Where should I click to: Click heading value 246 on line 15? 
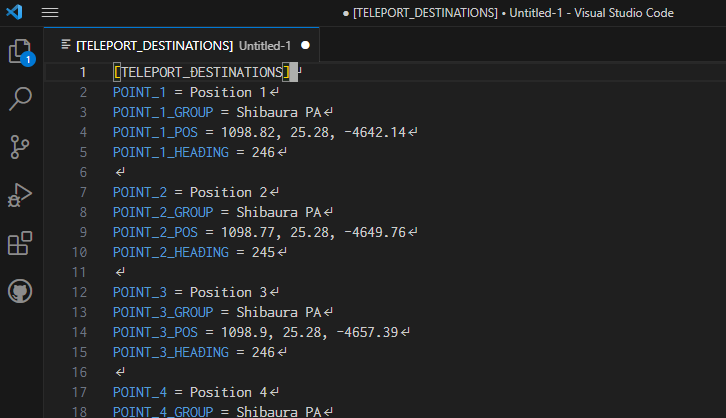click(x=263, y=352)
